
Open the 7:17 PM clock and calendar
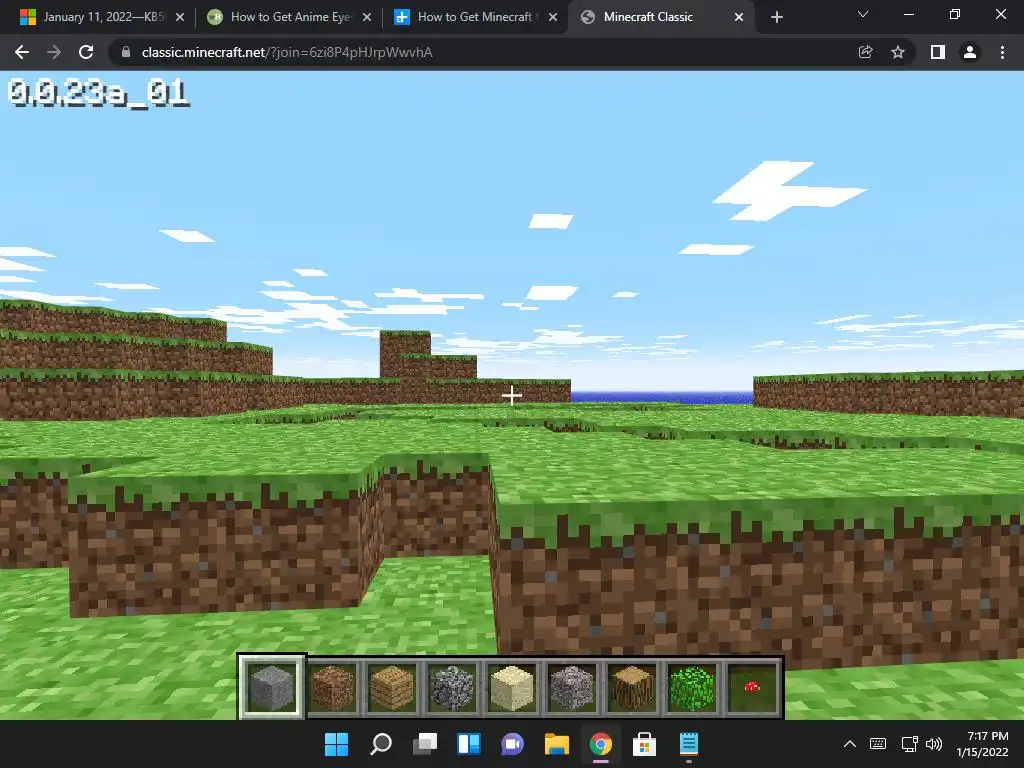pos(983,744)
